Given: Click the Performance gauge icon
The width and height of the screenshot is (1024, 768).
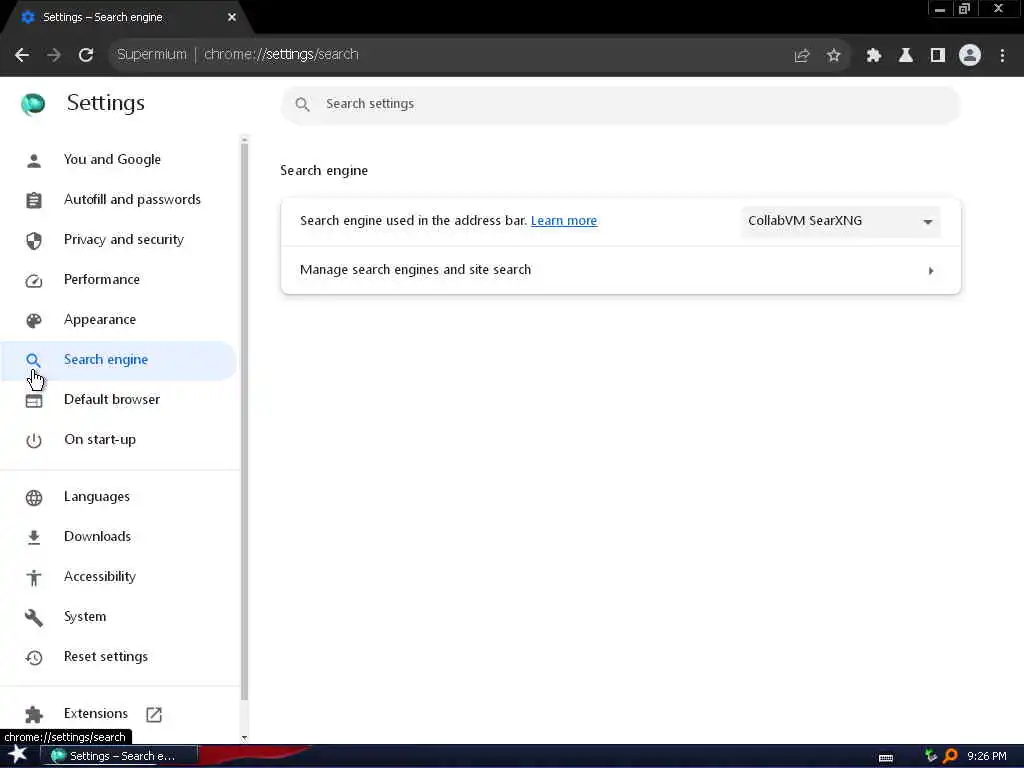Looking at the screenshot, I should (33, 281).
